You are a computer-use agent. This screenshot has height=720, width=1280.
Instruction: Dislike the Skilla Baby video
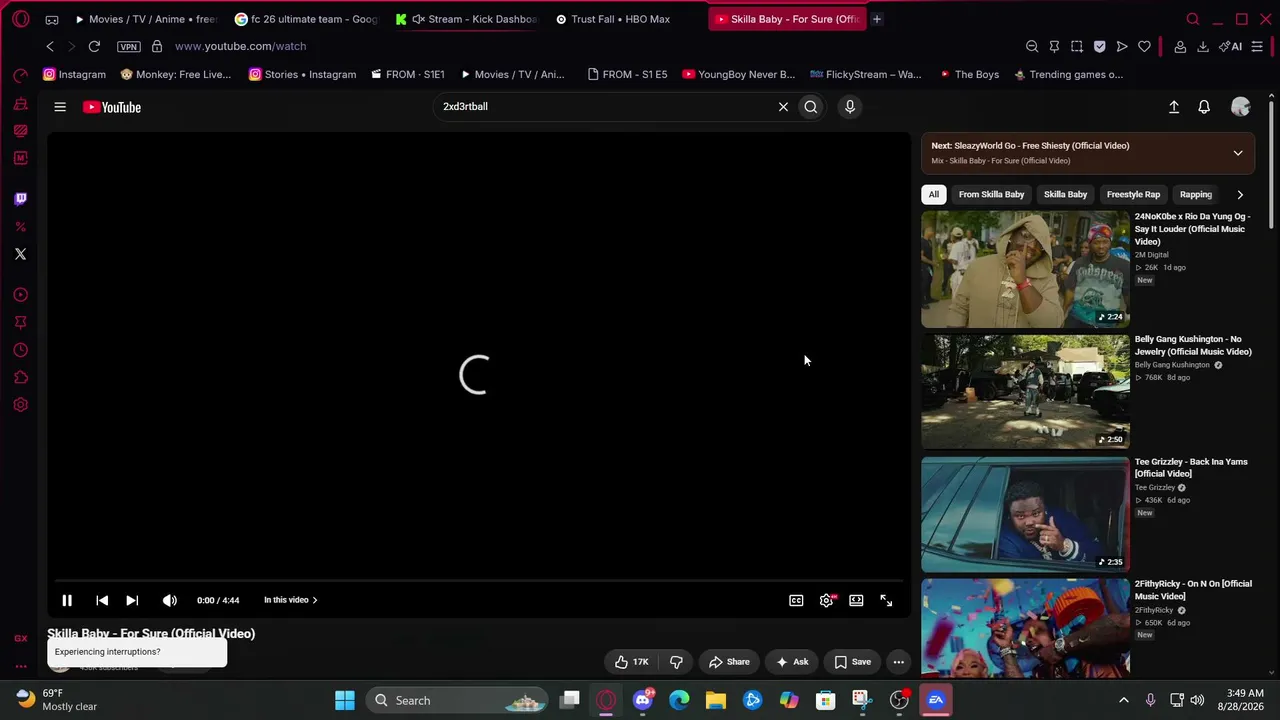(676, 662)
